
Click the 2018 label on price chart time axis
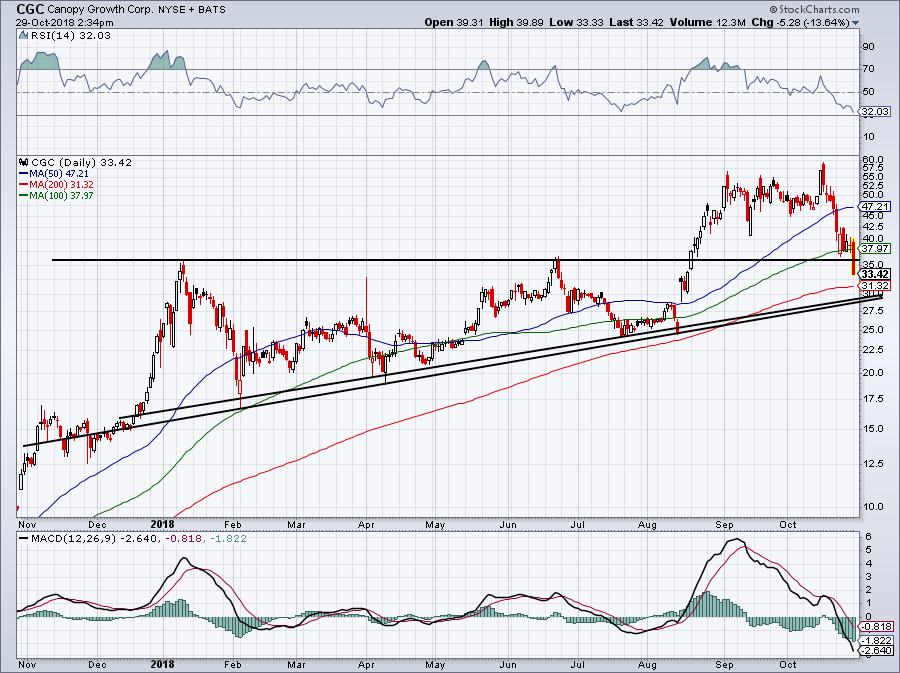162,524
